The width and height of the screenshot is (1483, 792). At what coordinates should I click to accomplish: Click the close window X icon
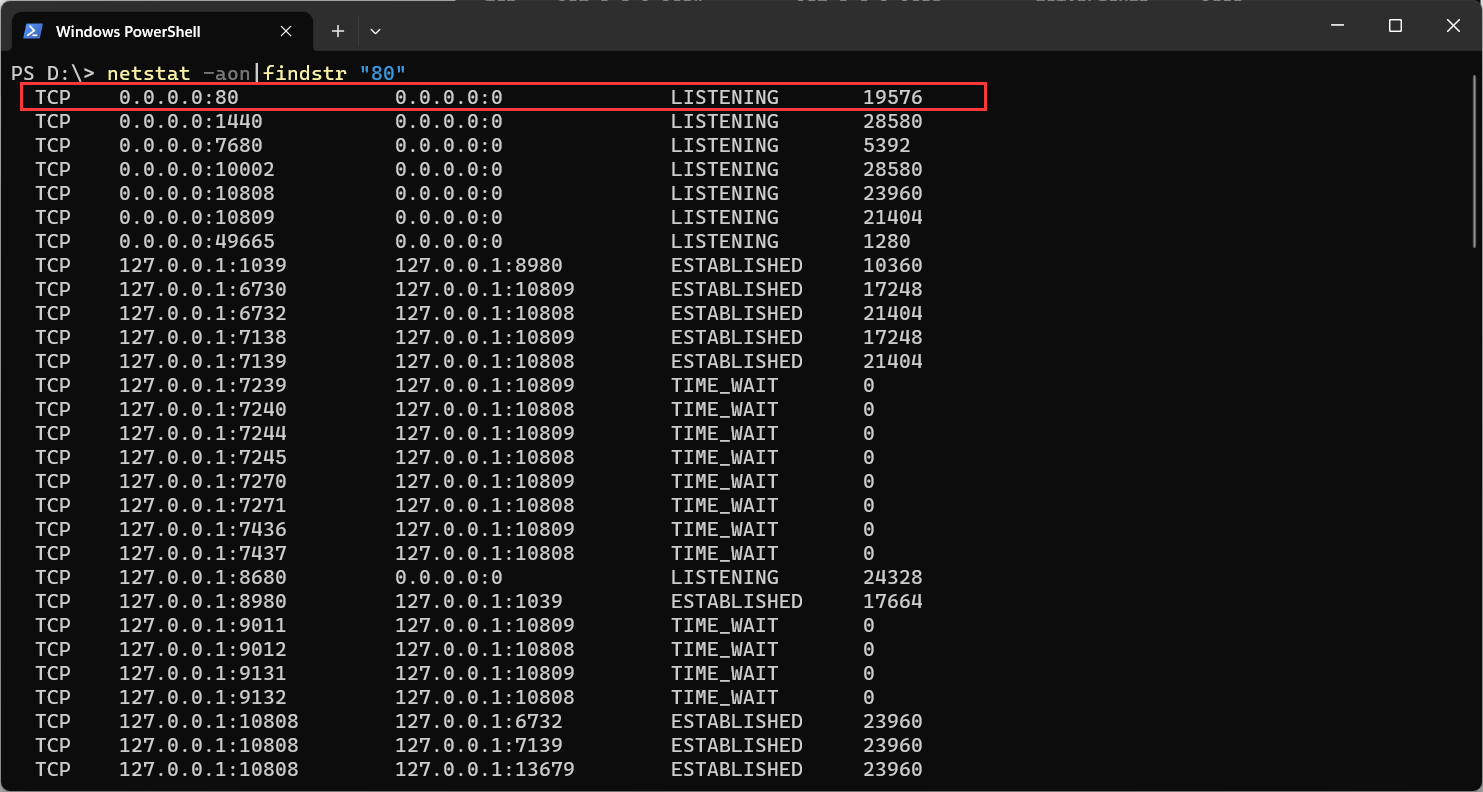[x=1452, y=25]
